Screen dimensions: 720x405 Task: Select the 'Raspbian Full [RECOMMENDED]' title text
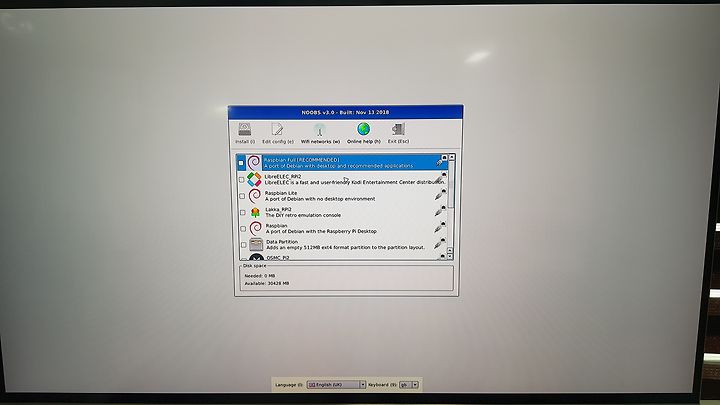coord(301,160)
